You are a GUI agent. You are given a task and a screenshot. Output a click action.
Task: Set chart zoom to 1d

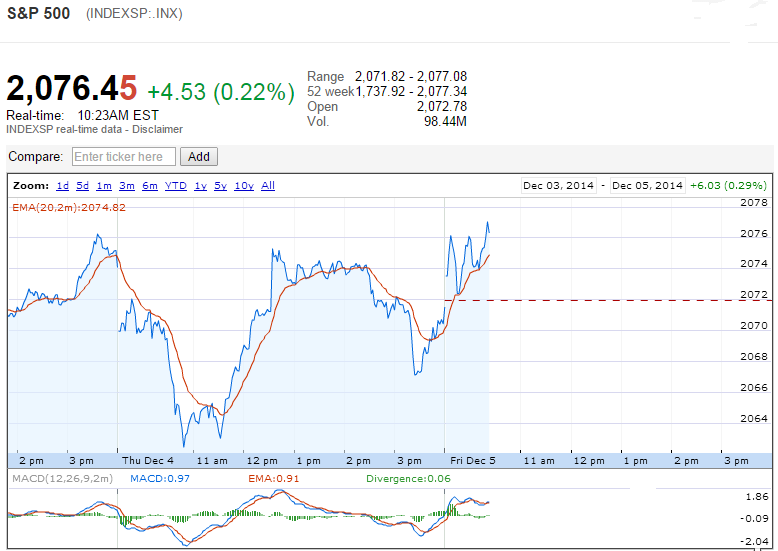click(x=63, y=186)
